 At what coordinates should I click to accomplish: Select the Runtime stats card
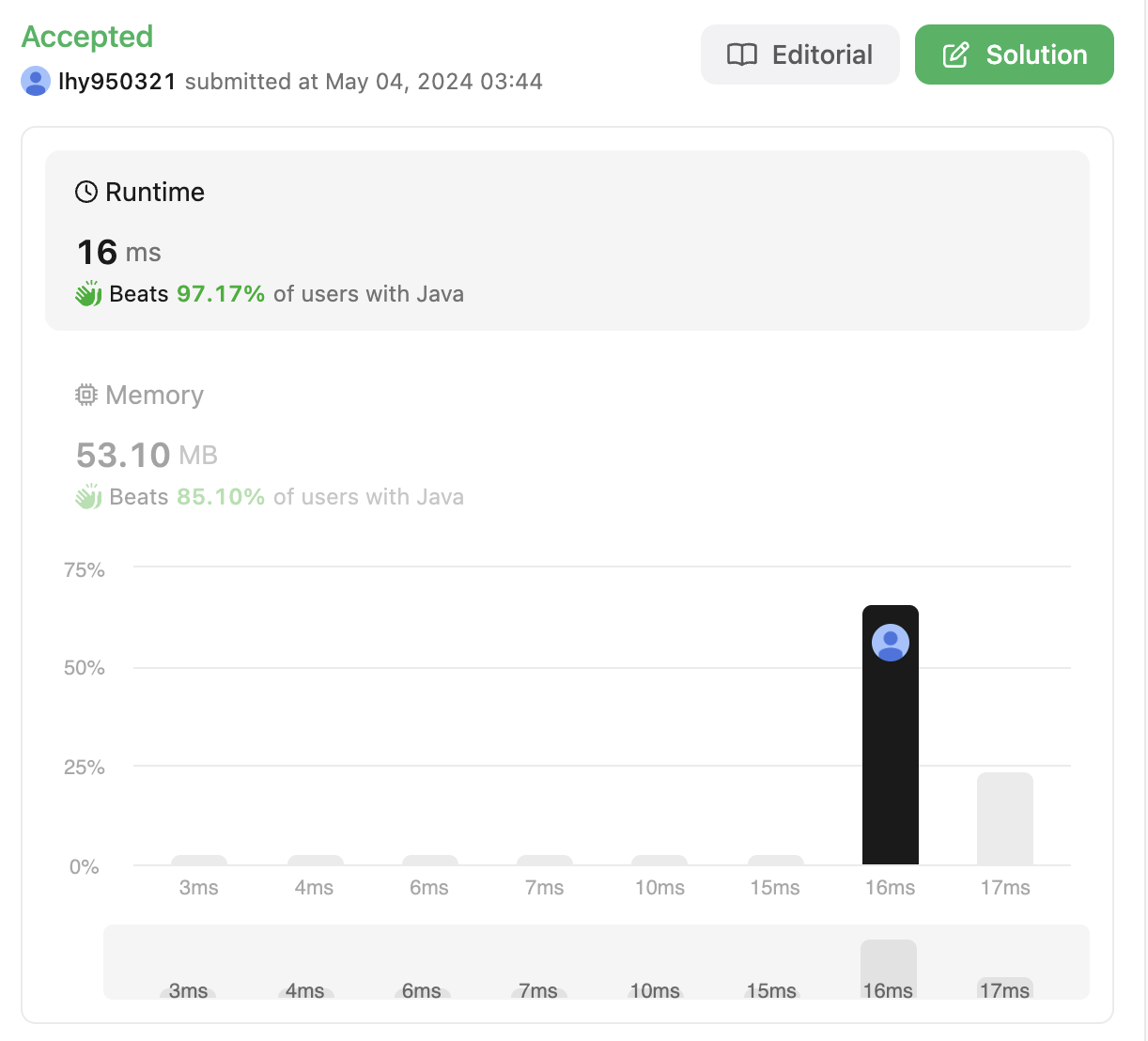pyautogui.click(x=567, y=241)
